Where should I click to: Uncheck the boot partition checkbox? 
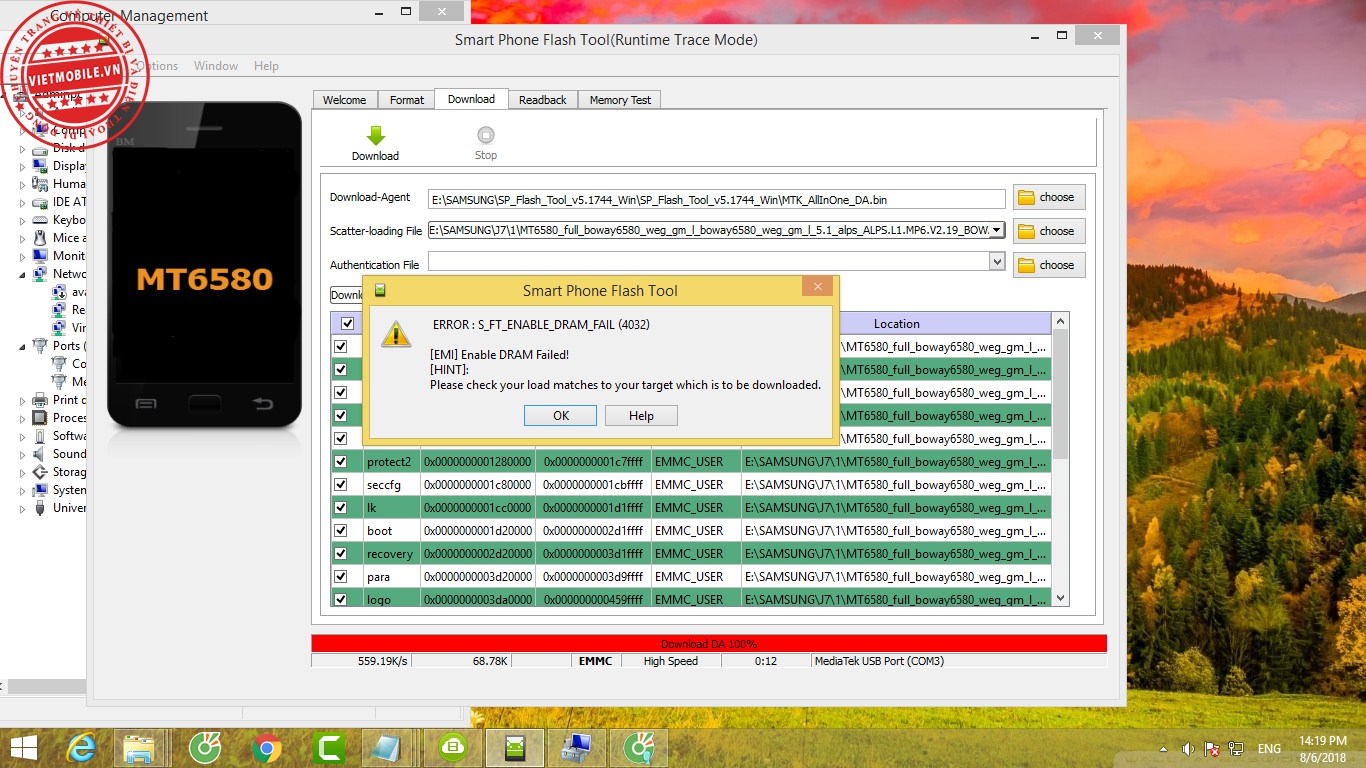(x=341, y=530)
